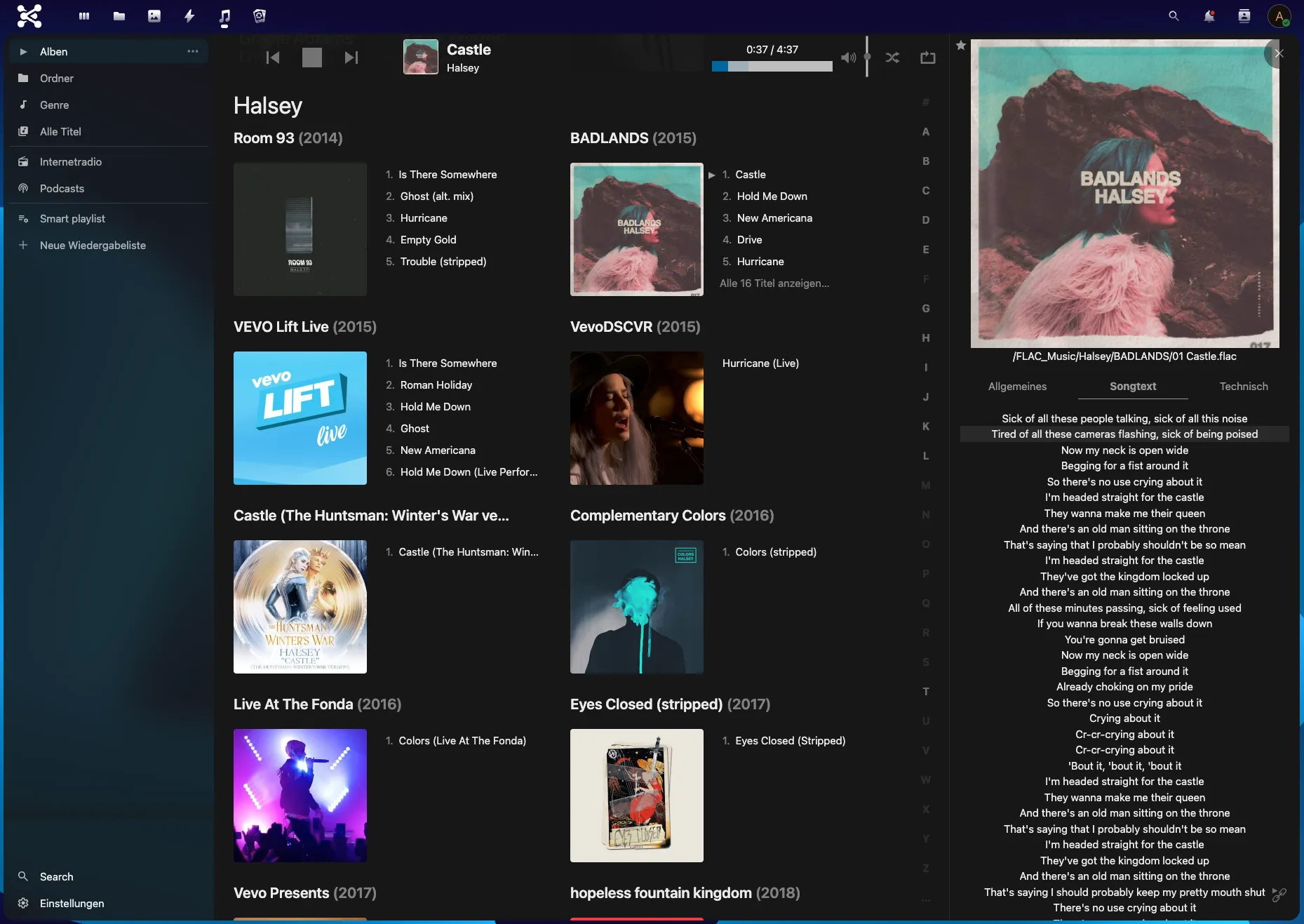Star the currently playing track

point(960,45)
